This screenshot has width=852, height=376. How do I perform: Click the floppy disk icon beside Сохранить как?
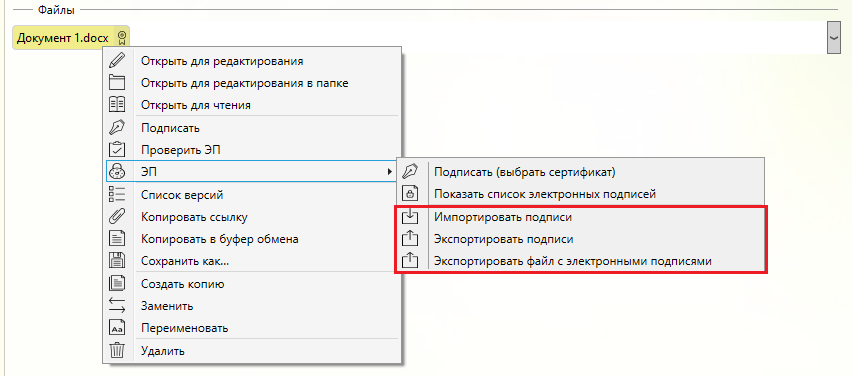[117, 261]
